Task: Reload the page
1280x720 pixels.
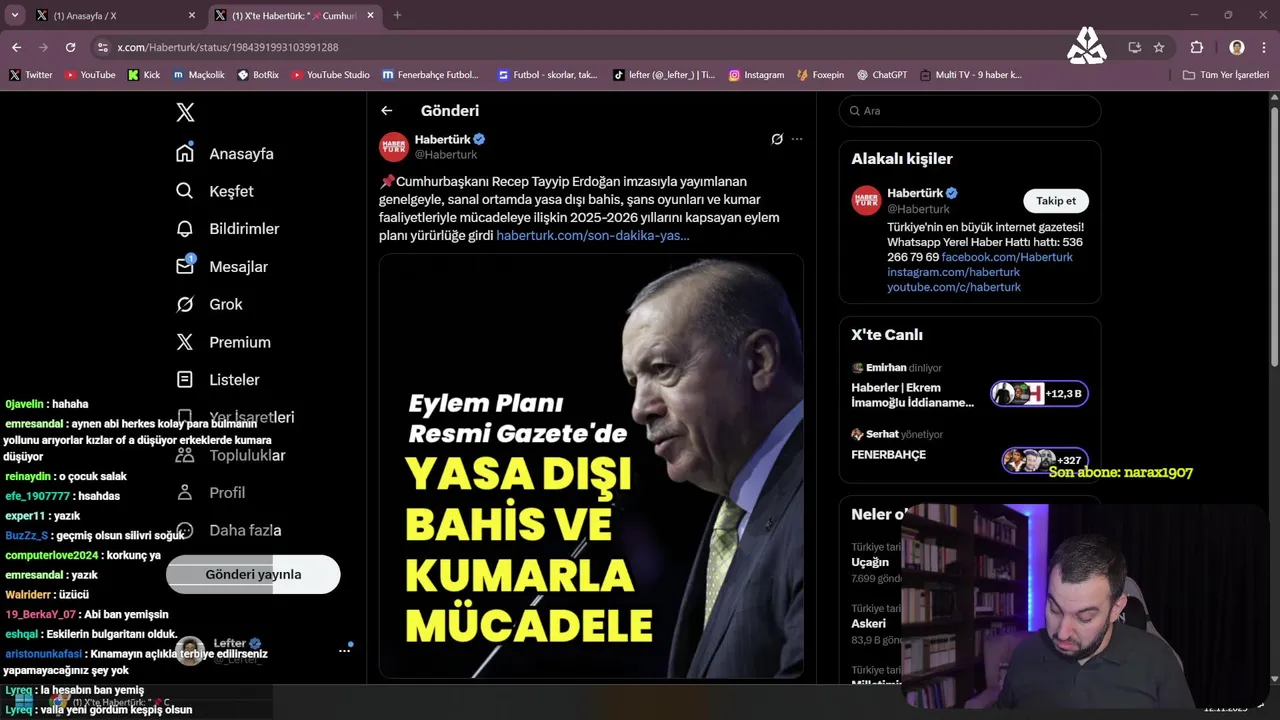Action: [70, 47]
